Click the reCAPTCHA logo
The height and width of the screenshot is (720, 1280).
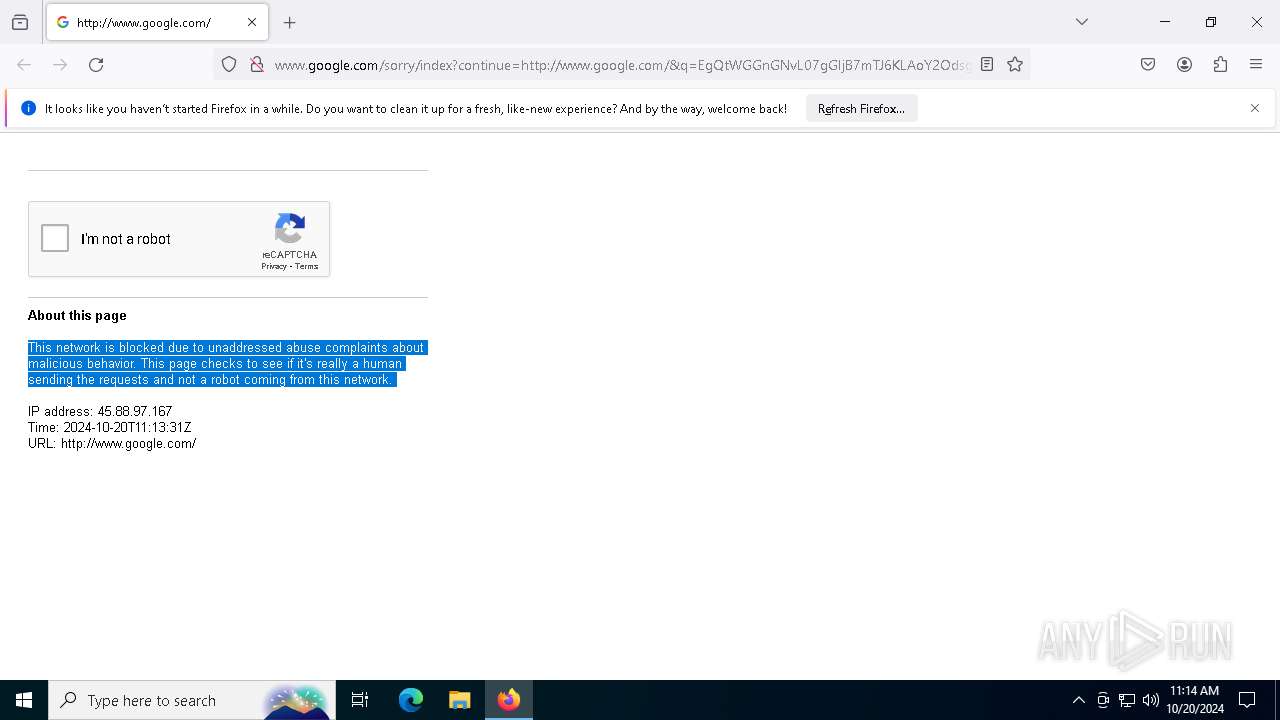(x=290, y=229)
